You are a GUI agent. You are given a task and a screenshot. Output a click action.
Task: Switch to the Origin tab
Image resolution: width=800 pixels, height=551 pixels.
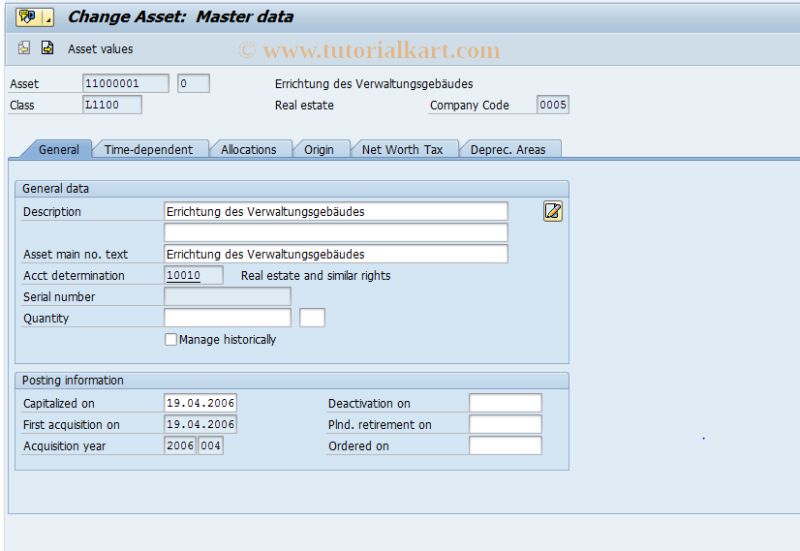(x=319, y=149)
